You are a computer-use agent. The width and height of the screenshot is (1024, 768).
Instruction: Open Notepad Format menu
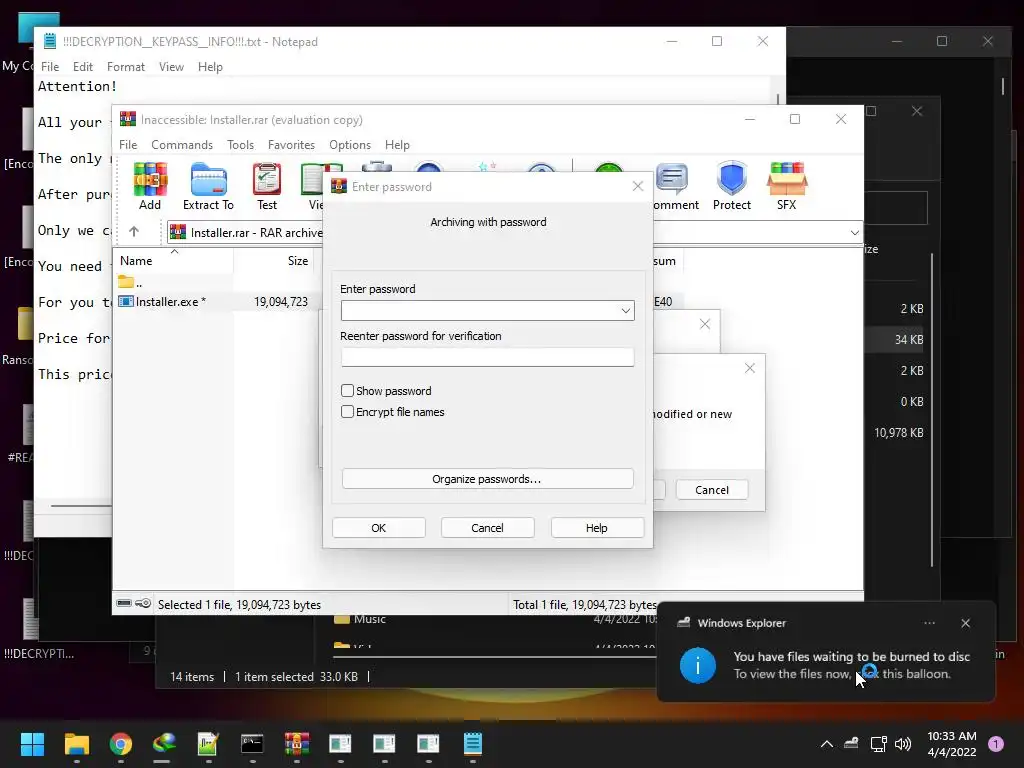tap(125, 67)
